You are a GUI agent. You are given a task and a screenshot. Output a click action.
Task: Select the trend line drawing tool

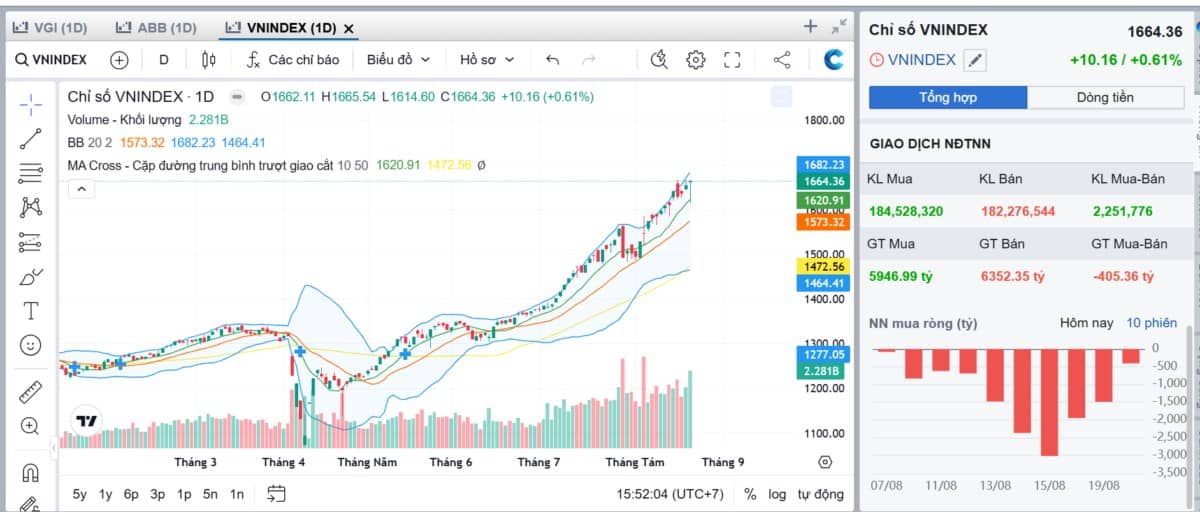click(x=31, y=139)
